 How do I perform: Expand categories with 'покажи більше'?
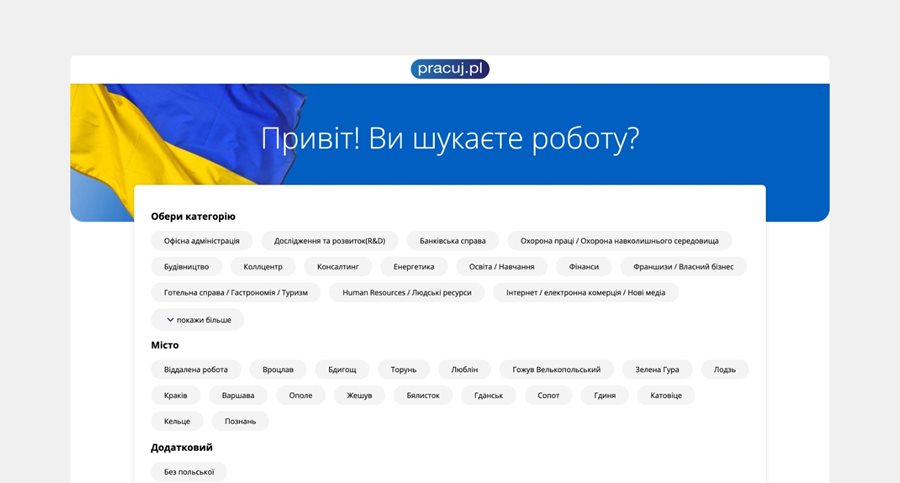tap(198, 320)
